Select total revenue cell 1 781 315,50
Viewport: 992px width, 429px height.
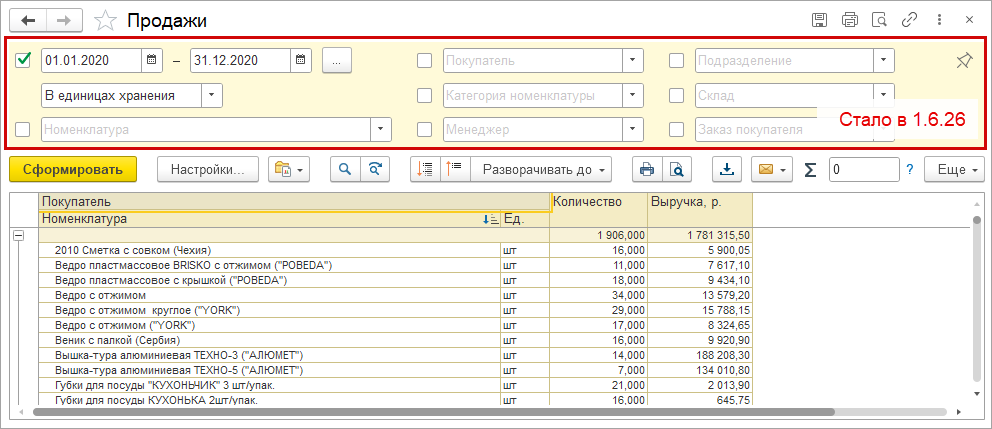point(700,235)
